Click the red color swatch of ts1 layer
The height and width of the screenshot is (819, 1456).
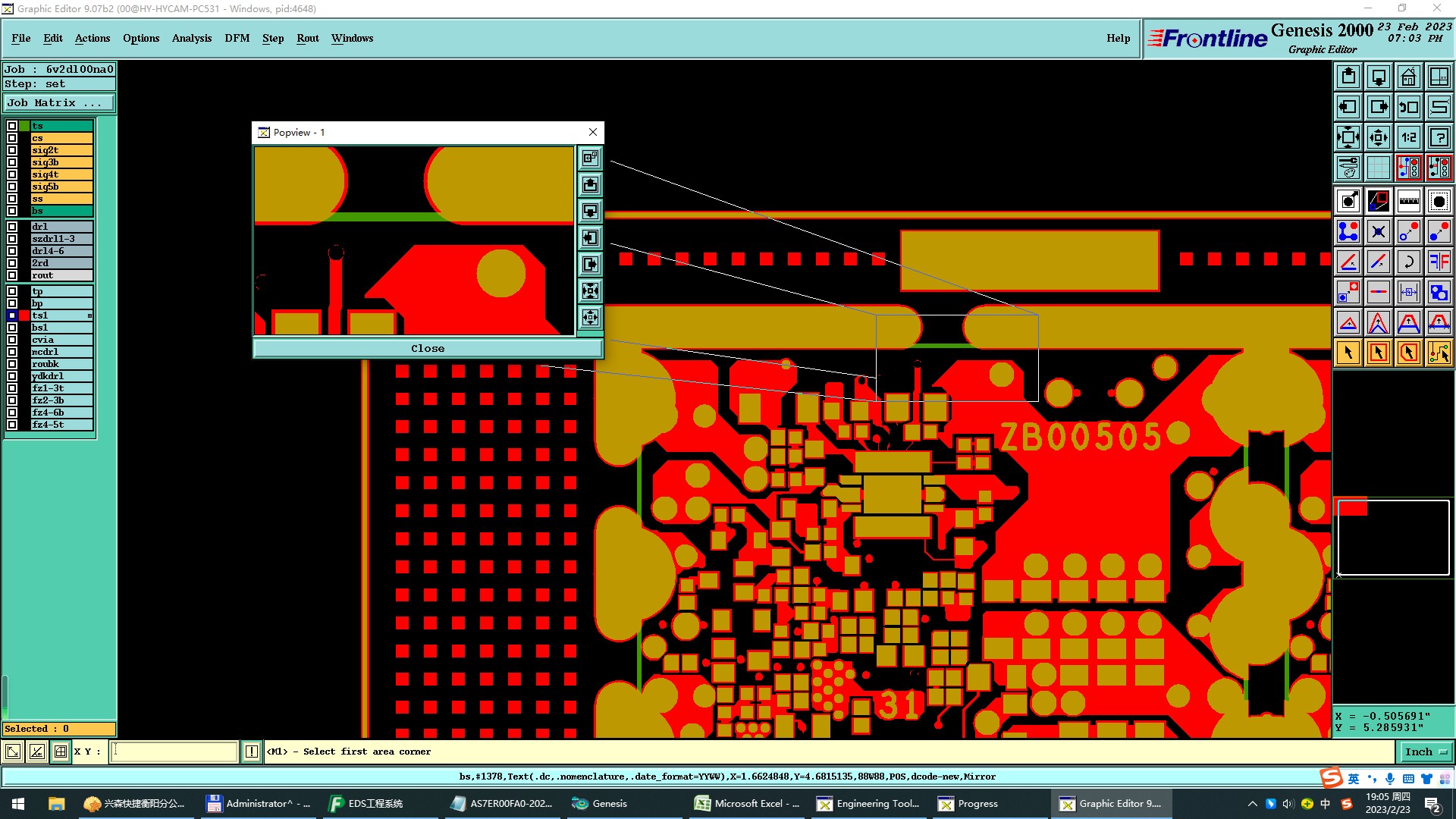click(24, 315)
